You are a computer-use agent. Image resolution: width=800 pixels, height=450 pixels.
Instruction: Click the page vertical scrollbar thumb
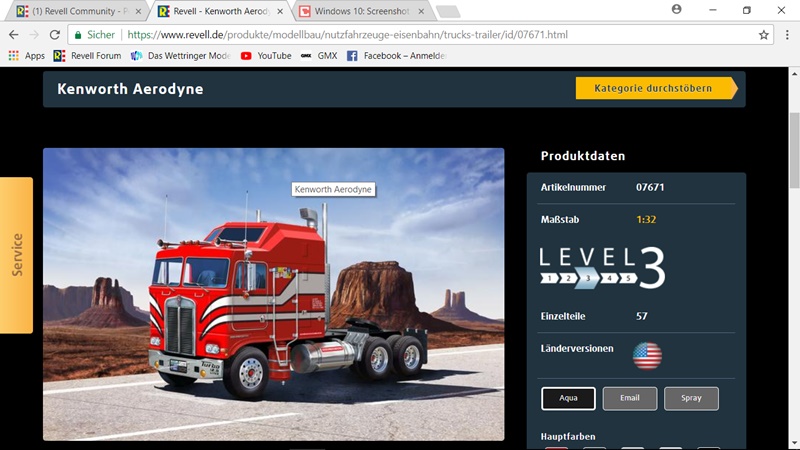click(794, 151)
